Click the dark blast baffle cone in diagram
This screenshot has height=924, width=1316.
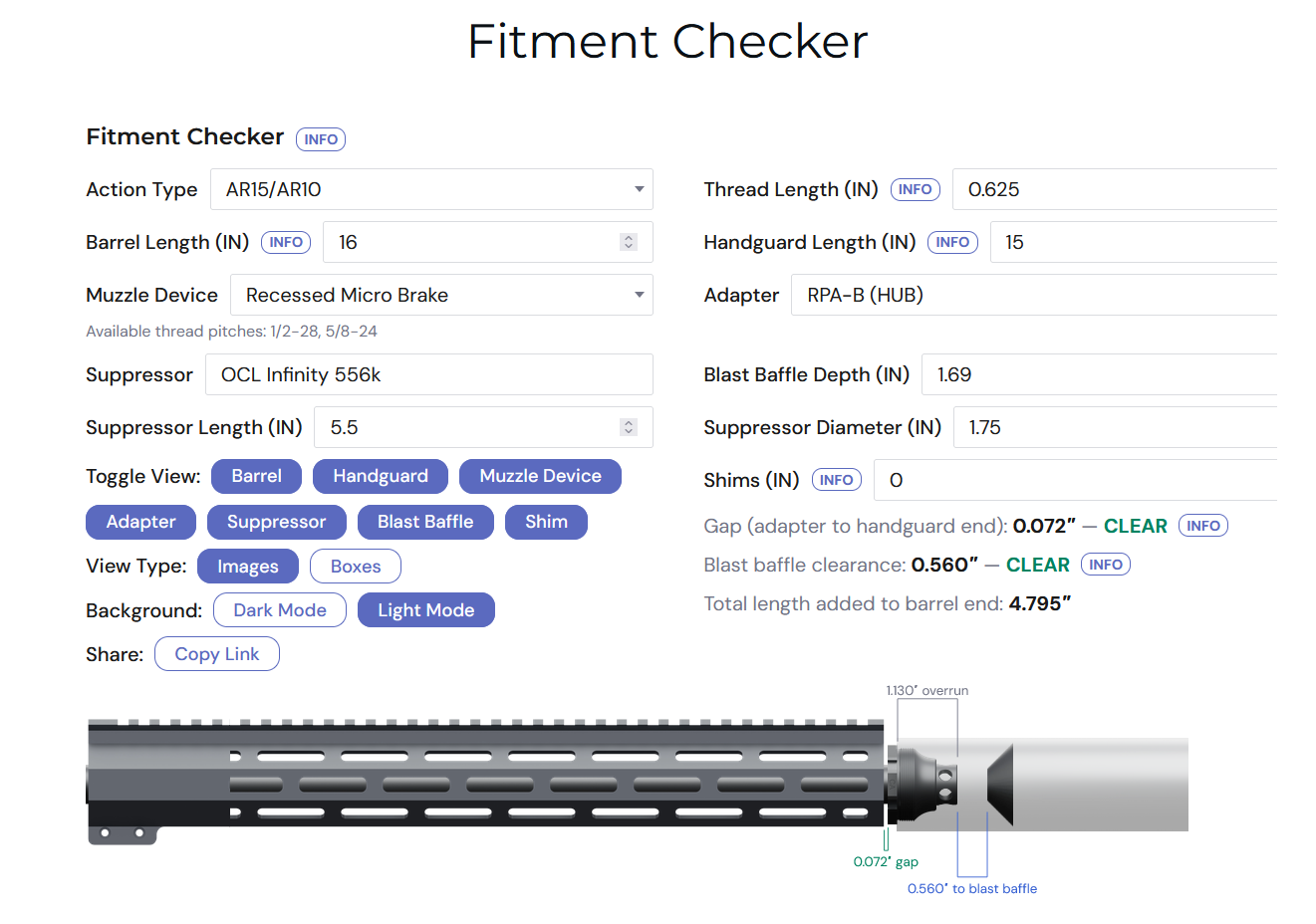1000,784
